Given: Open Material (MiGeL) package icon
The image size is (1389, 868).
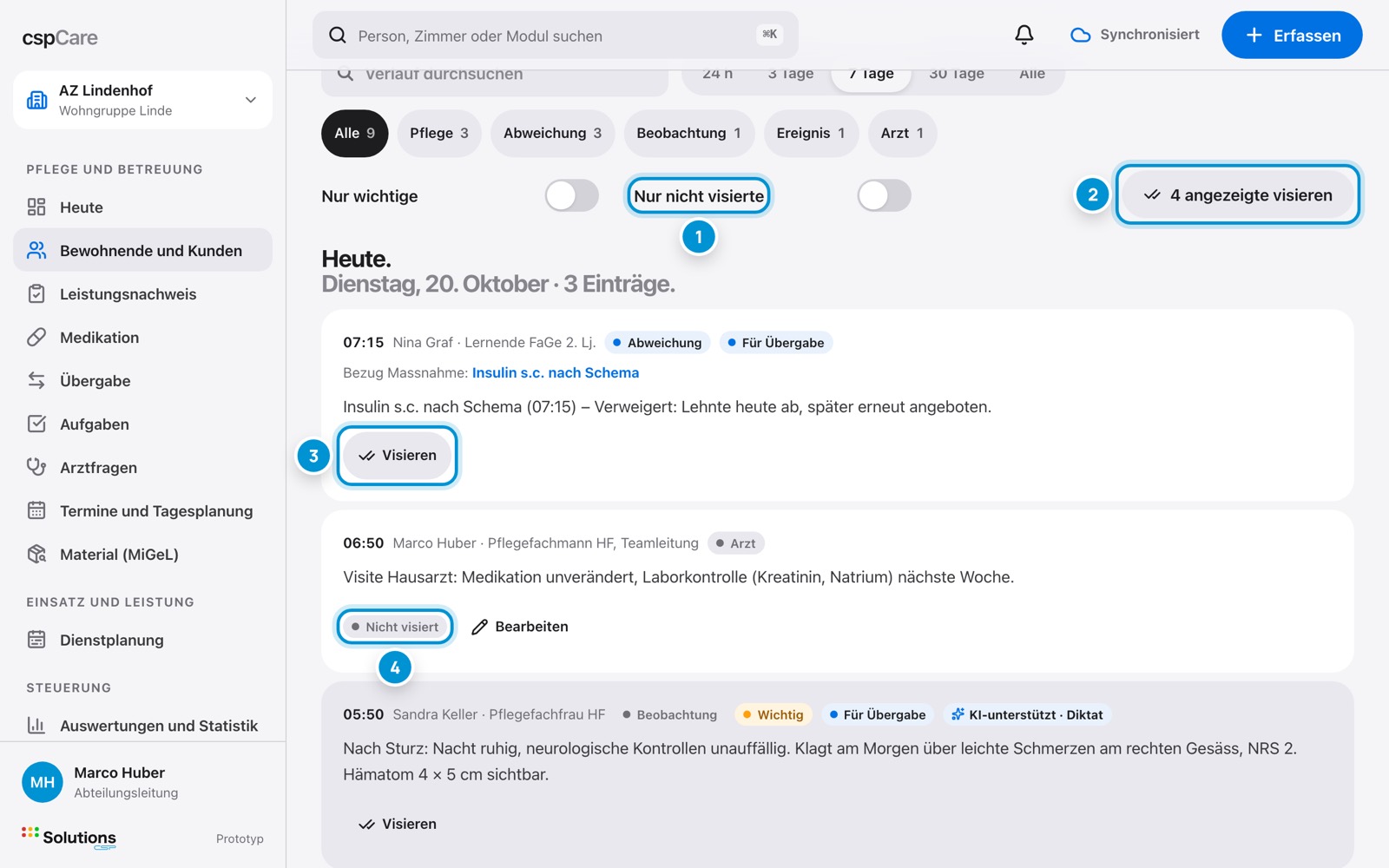Looking at the screenshot, I should (36, 555).
